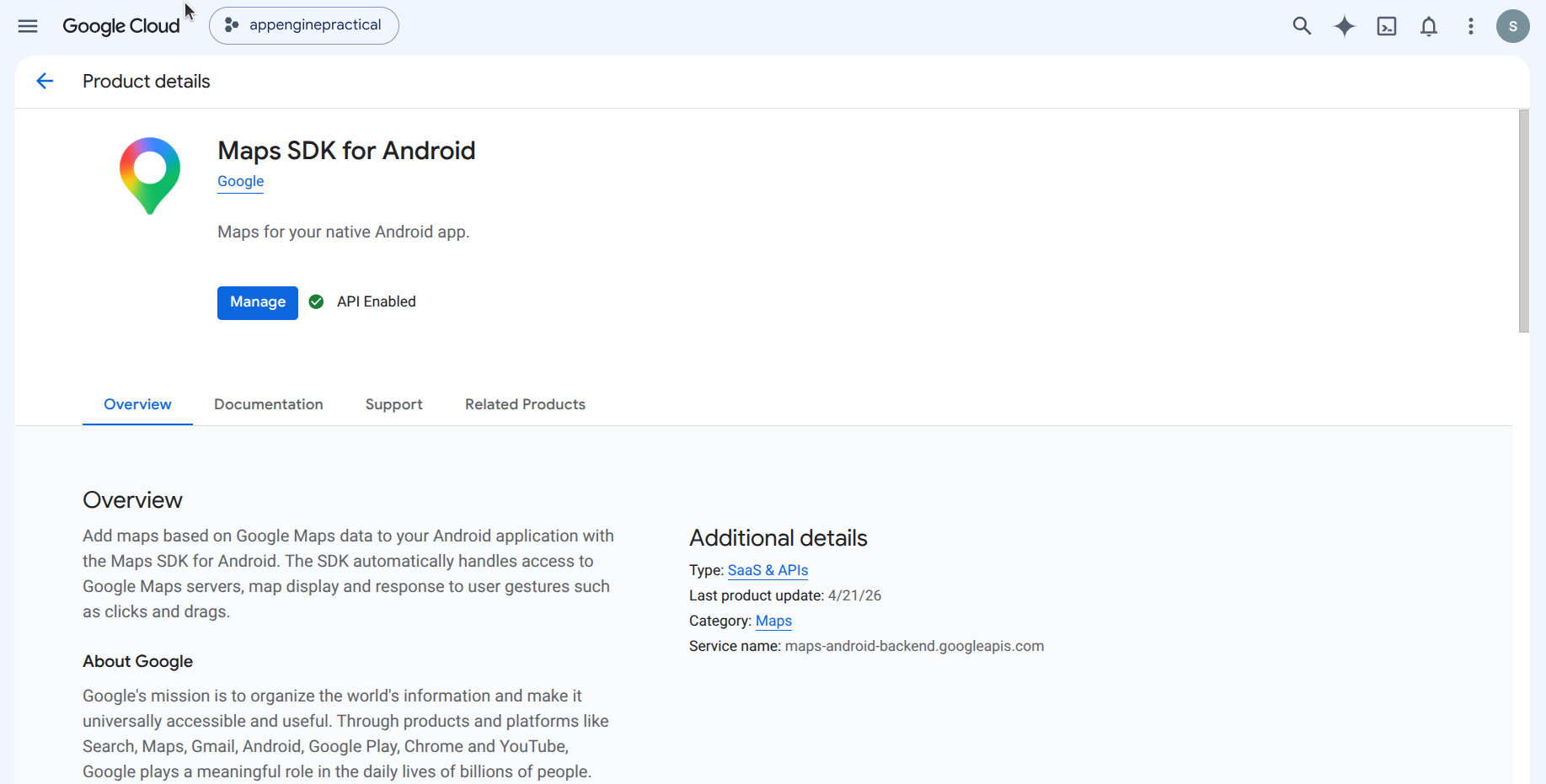Click the About Google heading
The image size is (1546, 784).
(x=137, y=661)
